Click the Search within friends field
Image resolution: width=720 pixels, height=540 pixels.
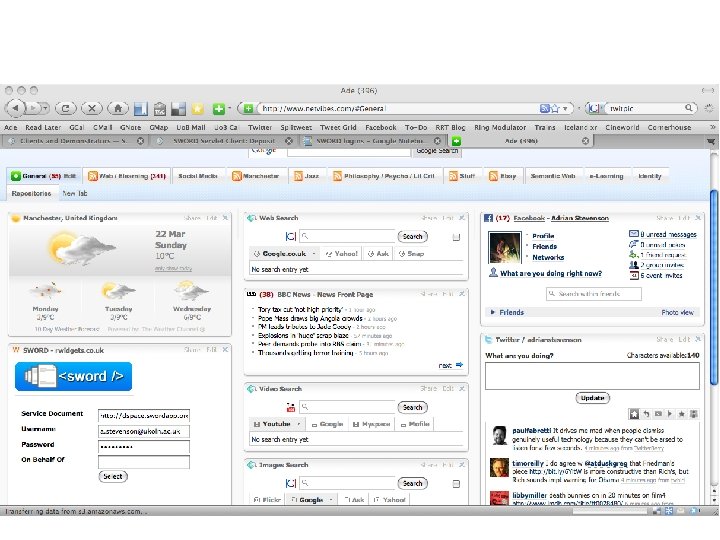[x=594, y=293]
